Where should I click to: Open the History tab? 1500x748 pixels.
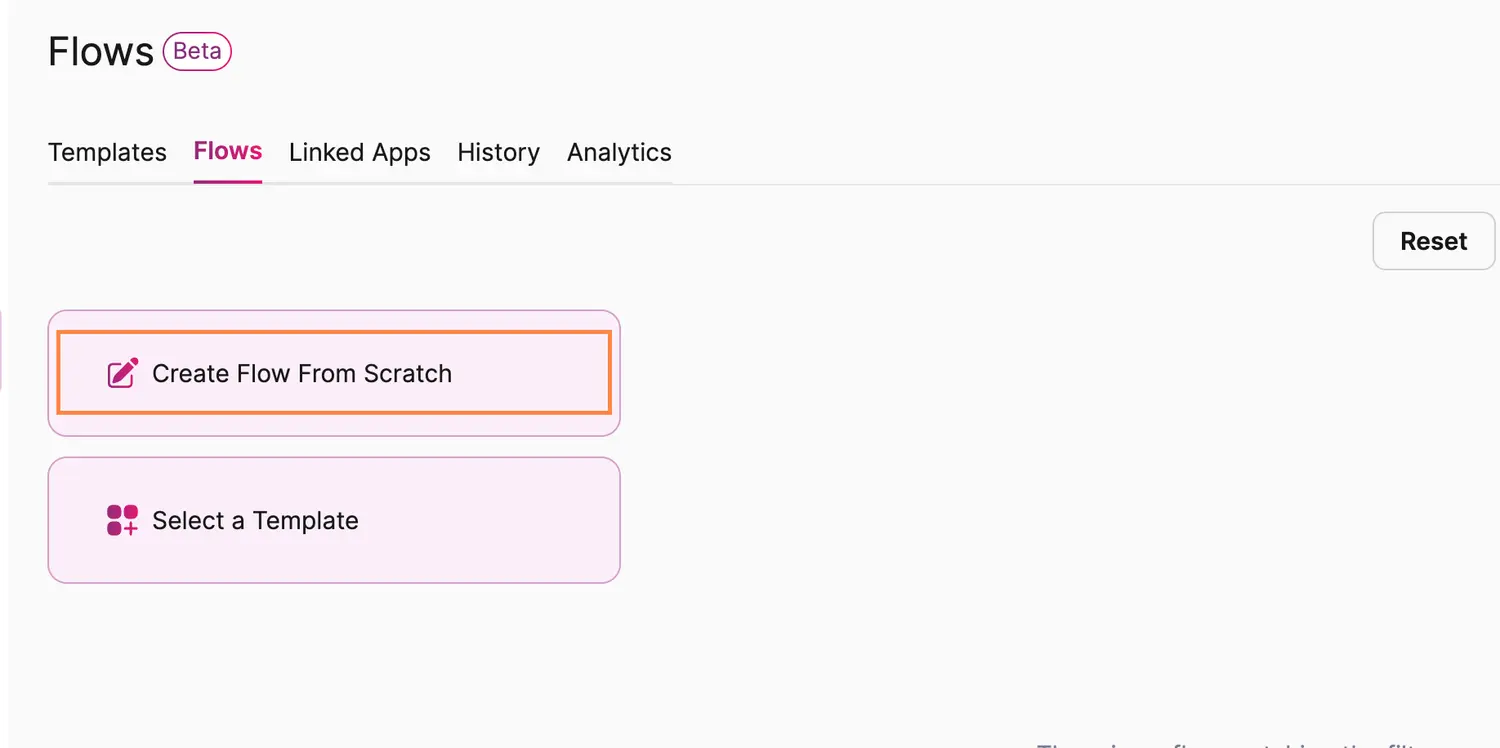coord(498,152)
